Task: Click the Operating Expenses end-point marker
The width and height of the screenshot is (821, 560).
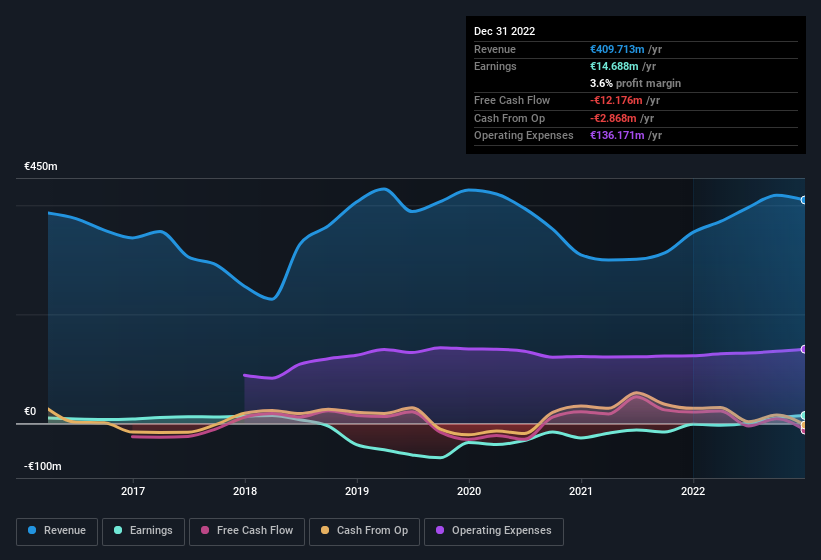Action: point(804,349)
